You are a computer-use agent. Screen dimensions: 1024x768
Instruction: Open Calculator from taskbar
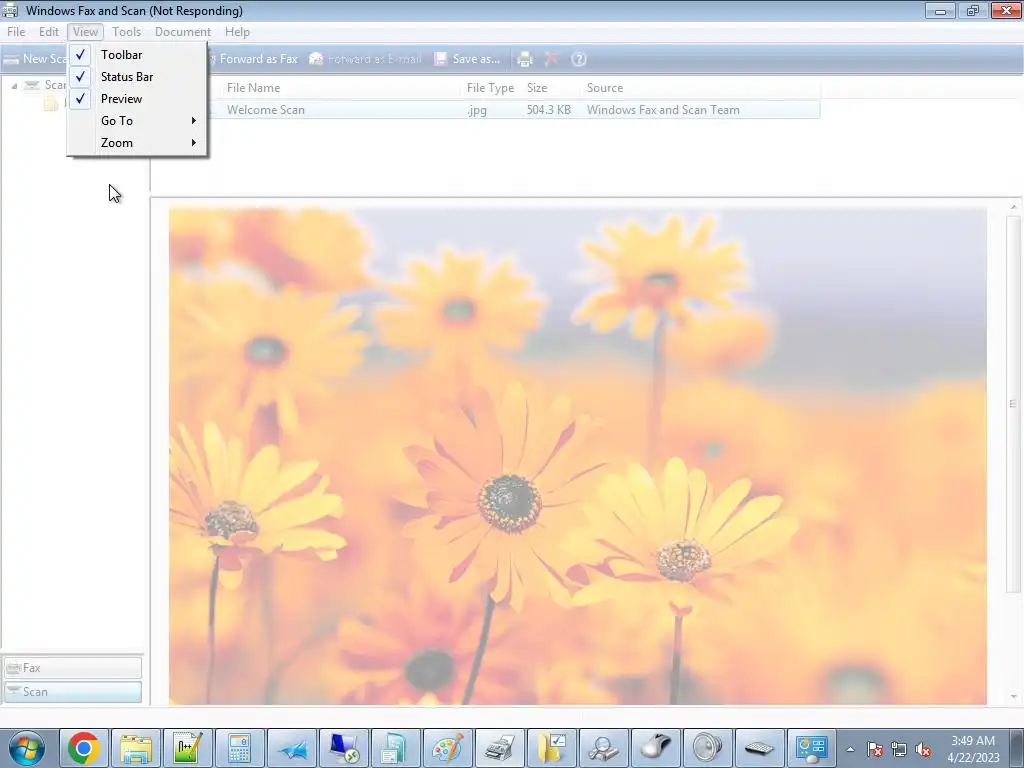(240, 748)
